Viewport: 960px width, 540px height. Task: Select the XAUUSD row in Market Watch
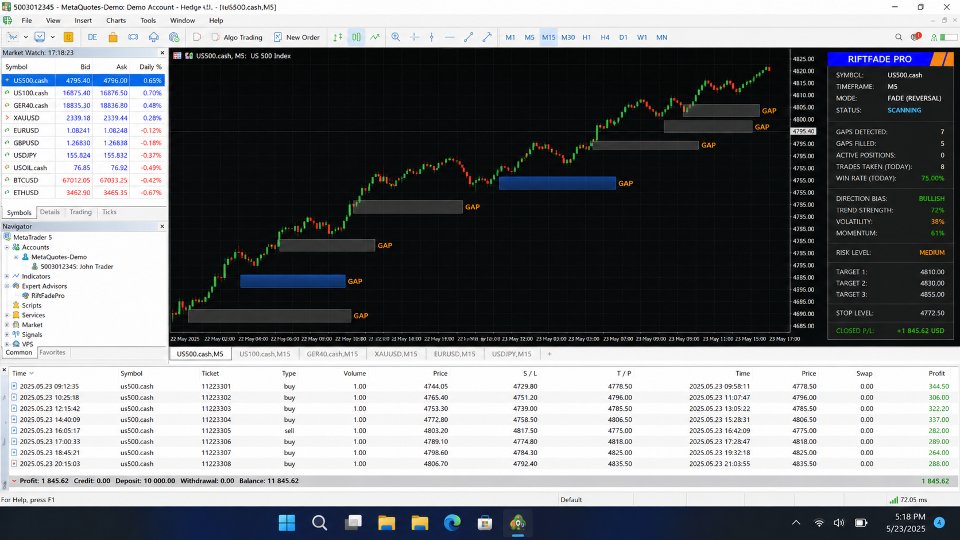[83, 118]
